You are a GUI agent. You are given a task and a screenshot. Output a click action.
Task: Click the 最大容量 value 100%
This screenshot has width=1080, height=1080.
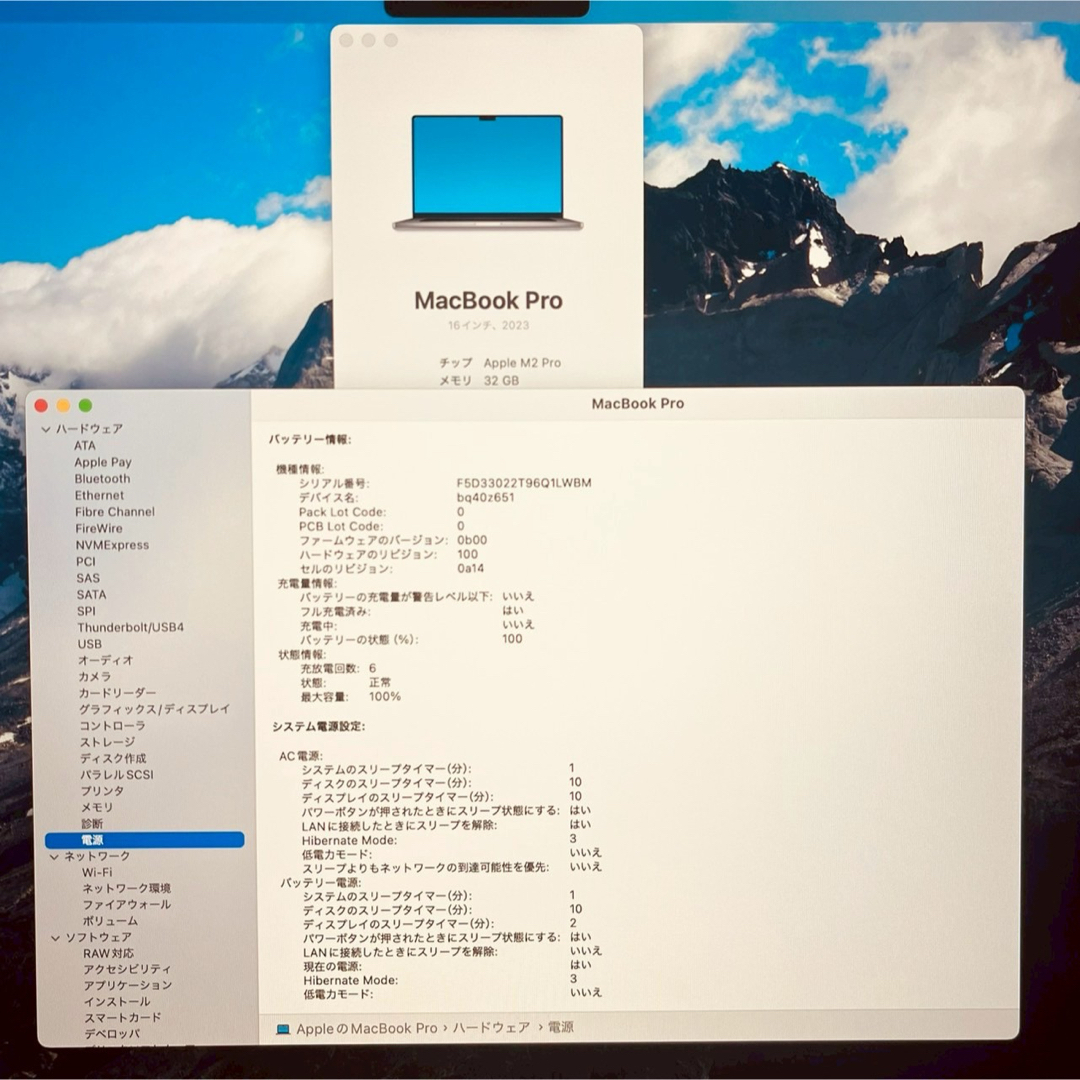[385, 696]
